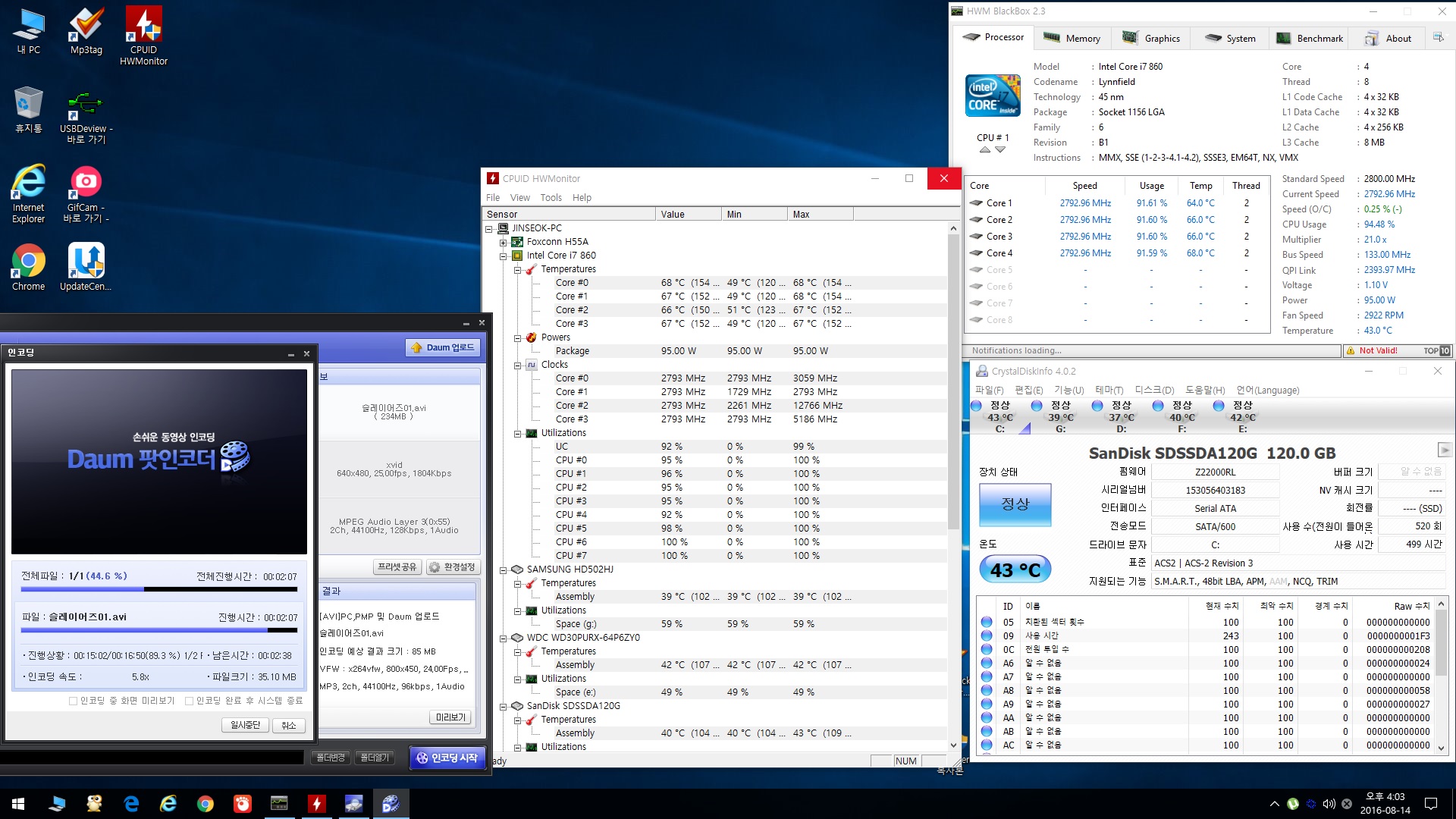Click the Windows Start button

coord(18,804)
